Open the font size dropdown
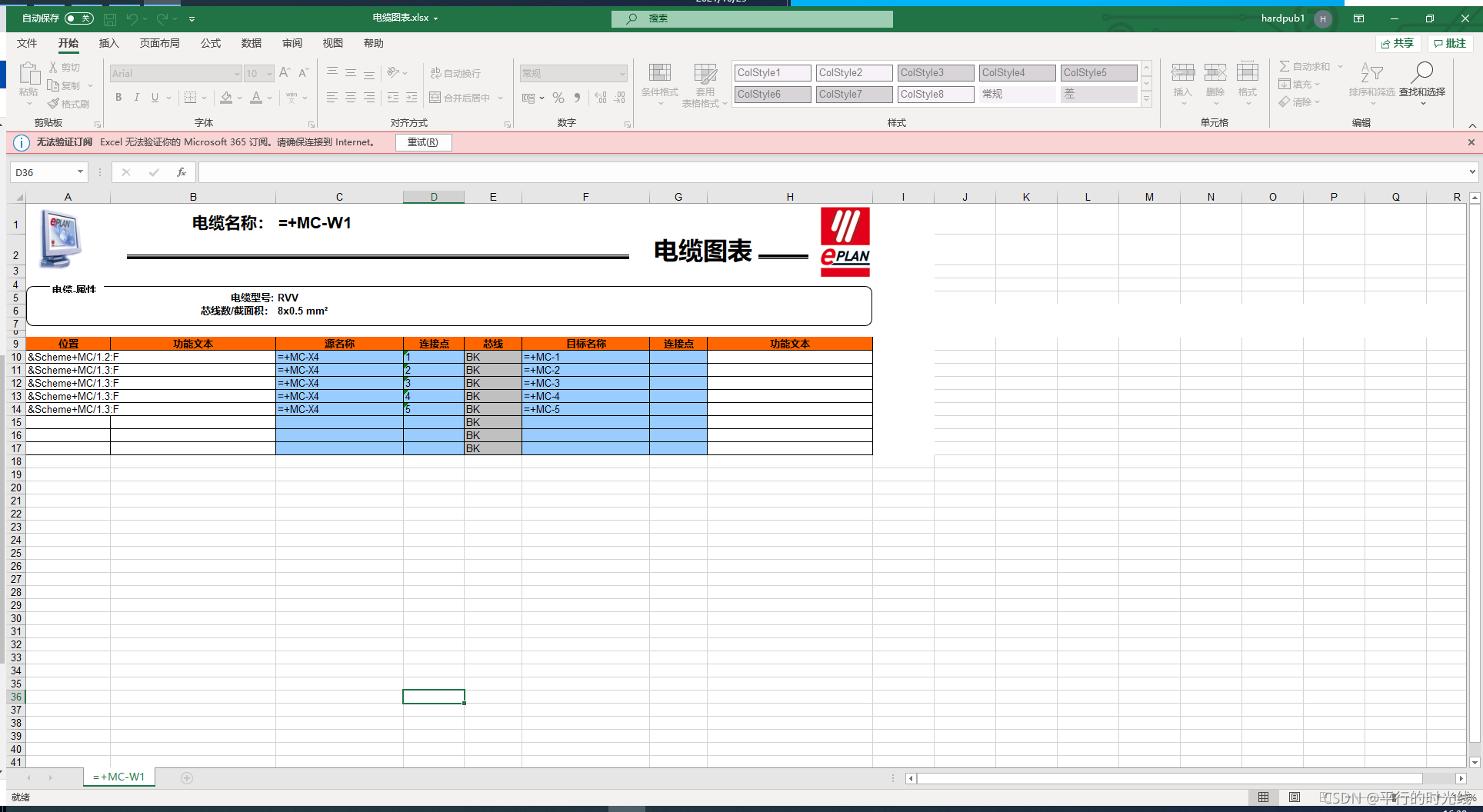This screenshot has height=812, width=1483. [x=269, y=74]
